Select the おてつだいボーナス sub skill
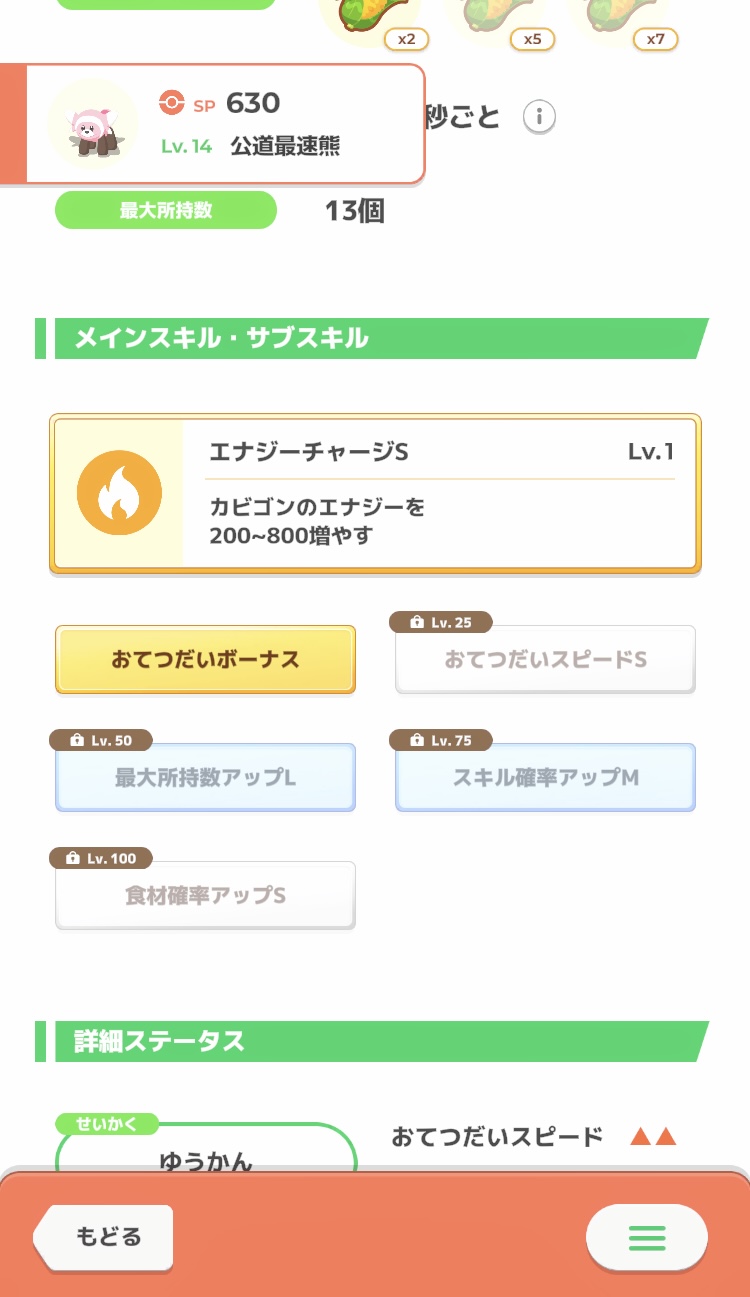Viewport: 750px width, 1297px height. (x=205, y=660)
